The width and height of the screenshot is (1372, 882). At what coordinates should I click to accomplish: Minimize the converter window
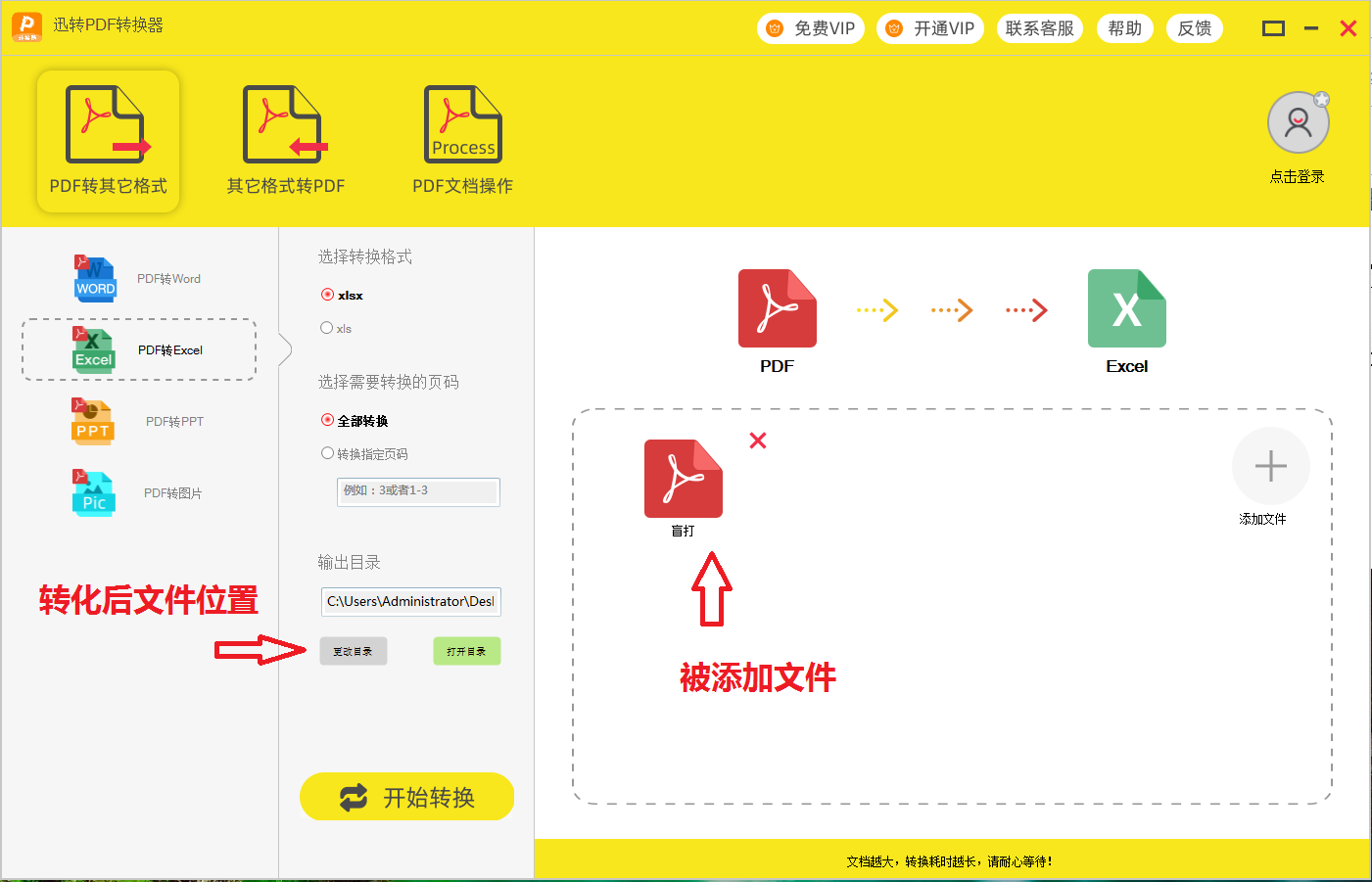1311,28
